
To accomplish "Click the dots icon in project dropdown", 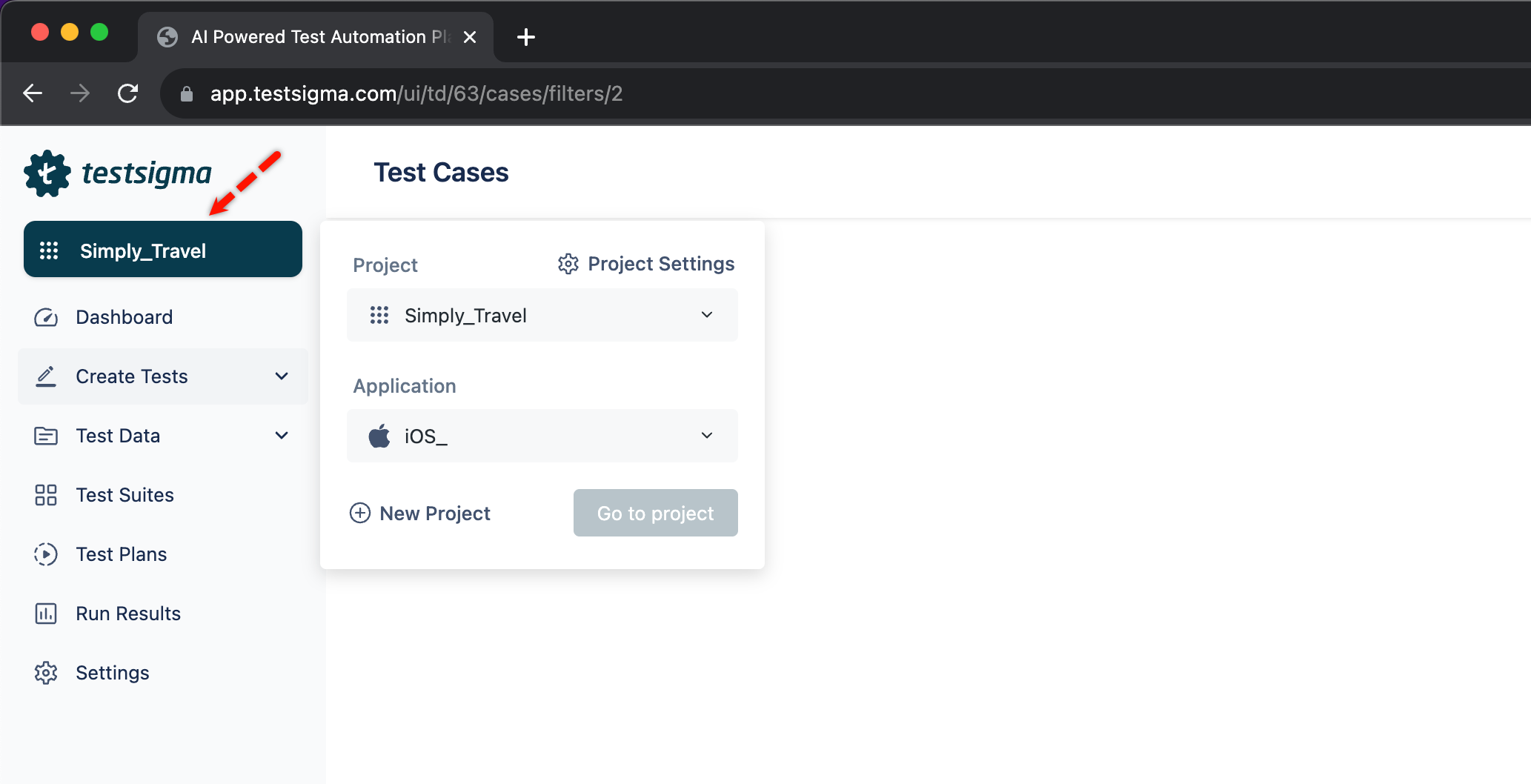I will 379,315.
